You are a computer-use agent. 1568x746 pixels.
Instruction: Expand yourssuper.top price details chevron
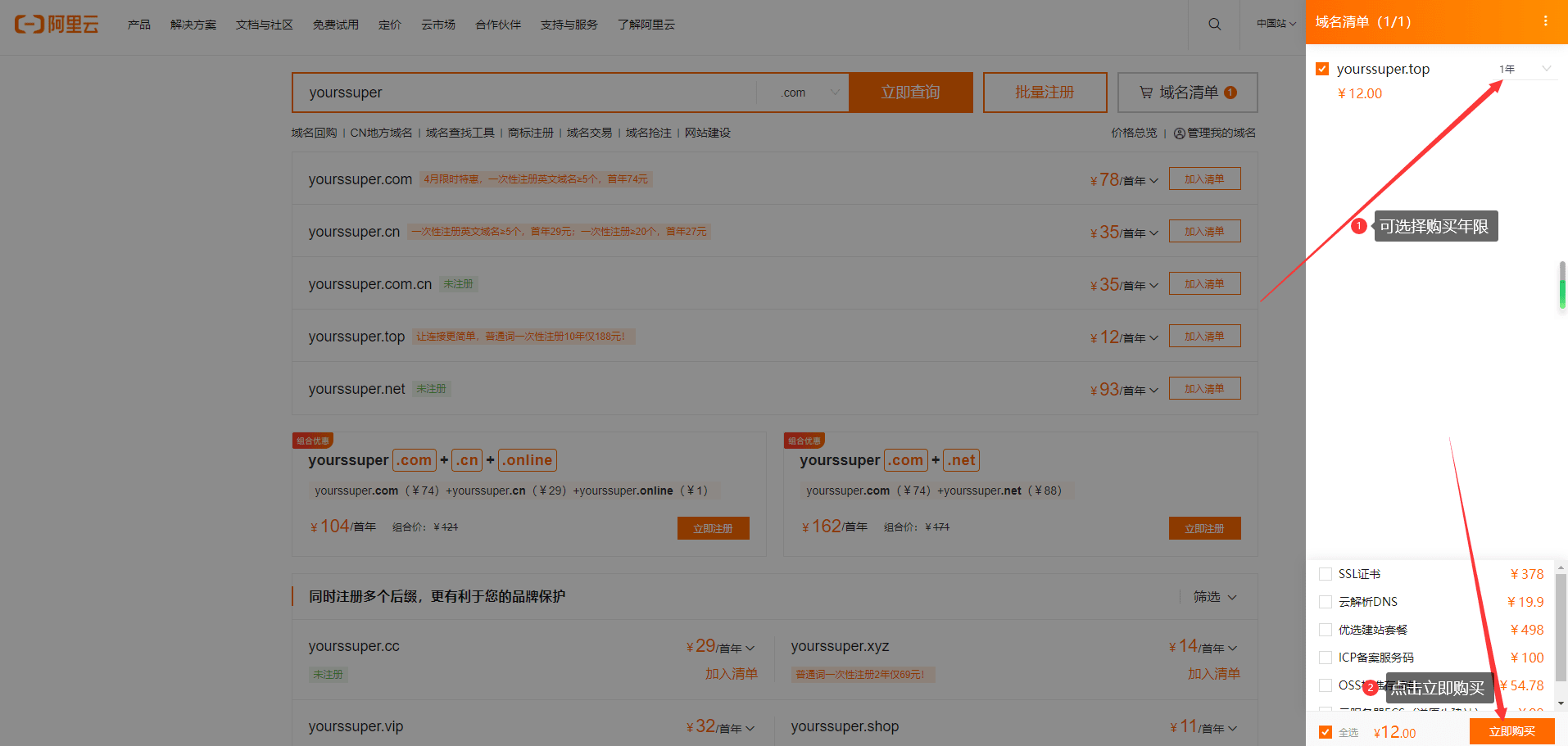point(1153,338)
